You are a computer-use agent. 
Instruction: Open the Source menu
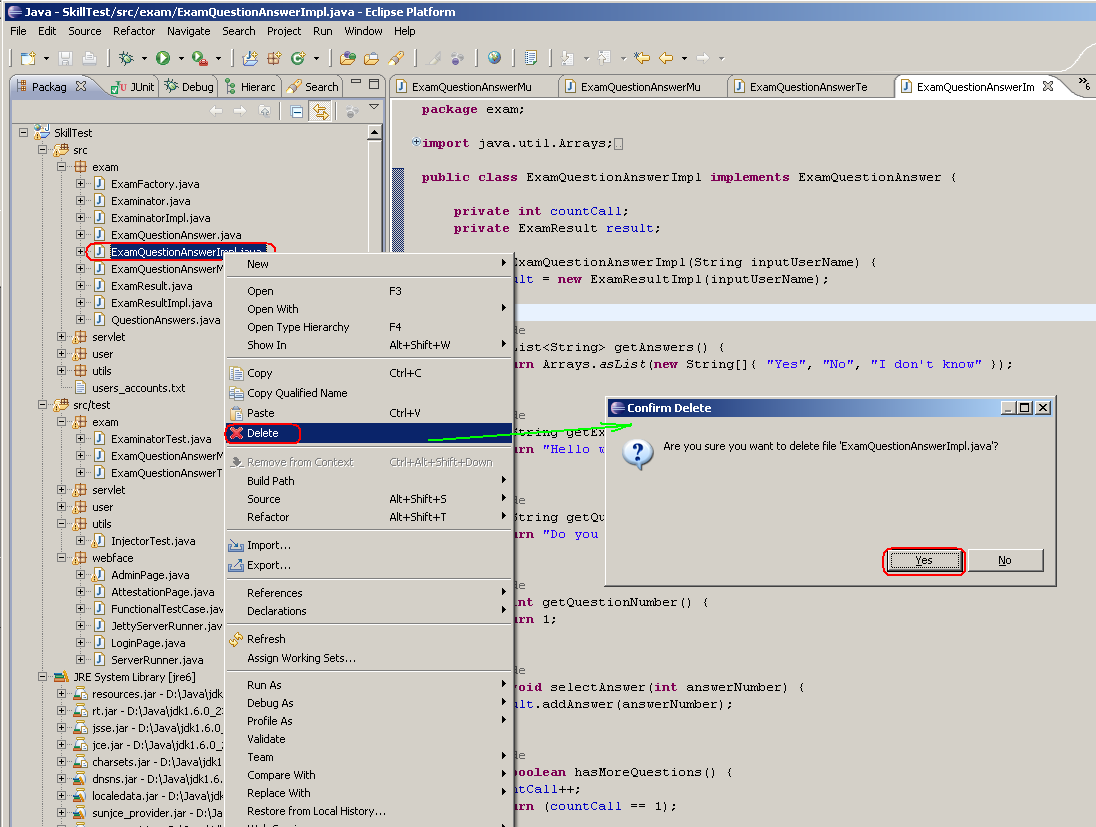(x=84, y=31)
